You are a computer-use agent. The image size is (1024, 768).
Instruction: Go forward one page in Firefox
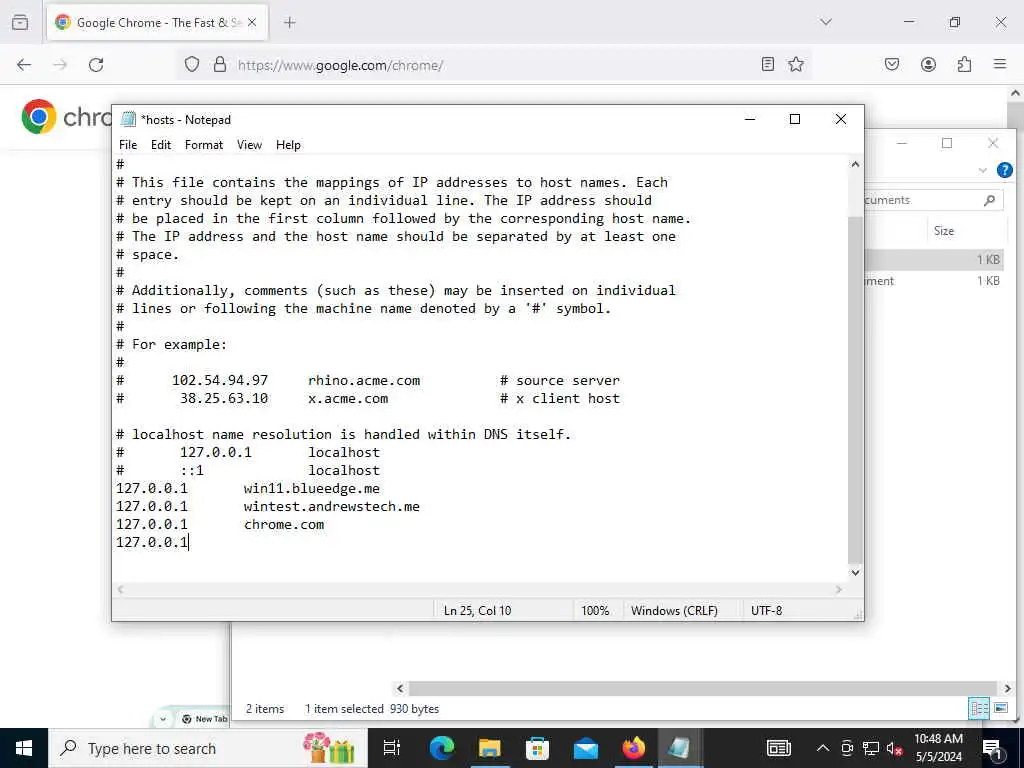click(x=60, y=65)
